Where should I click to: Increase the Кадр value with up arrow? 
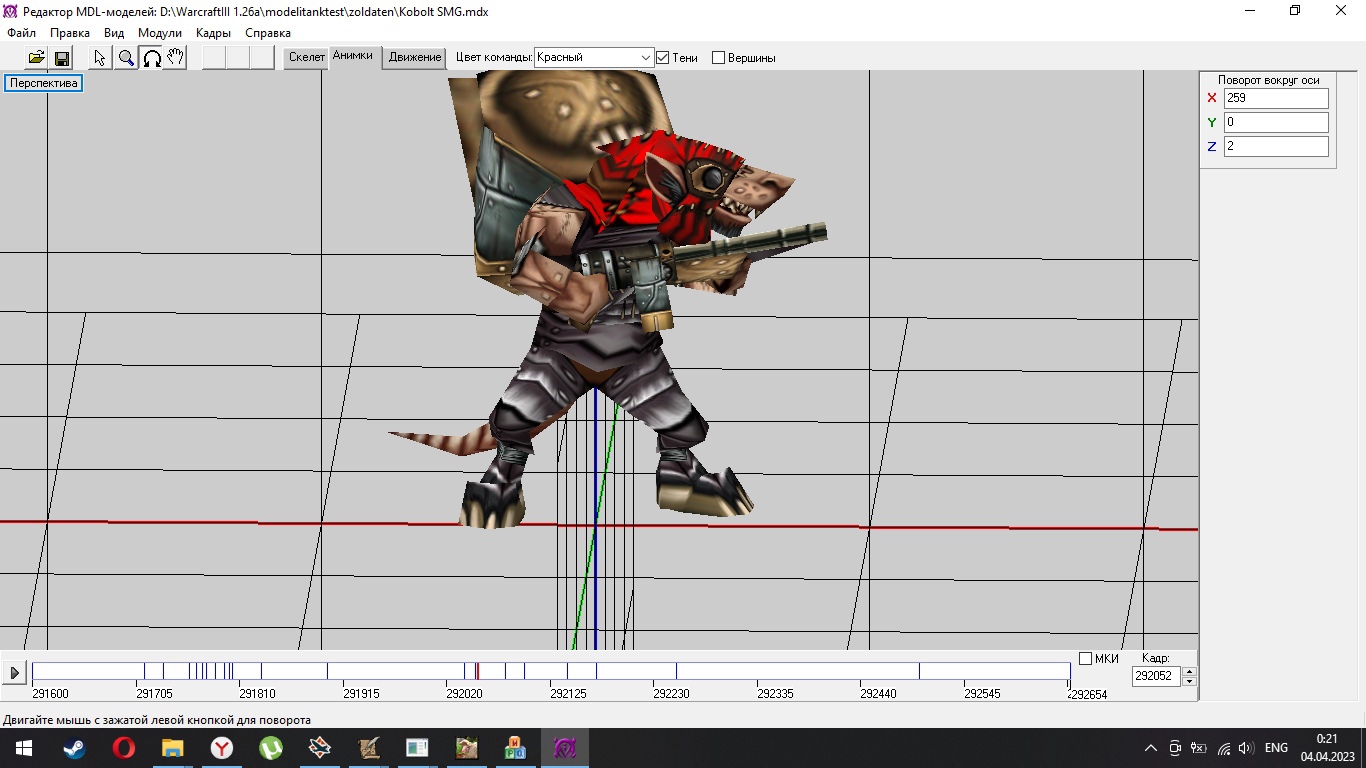1189,671
